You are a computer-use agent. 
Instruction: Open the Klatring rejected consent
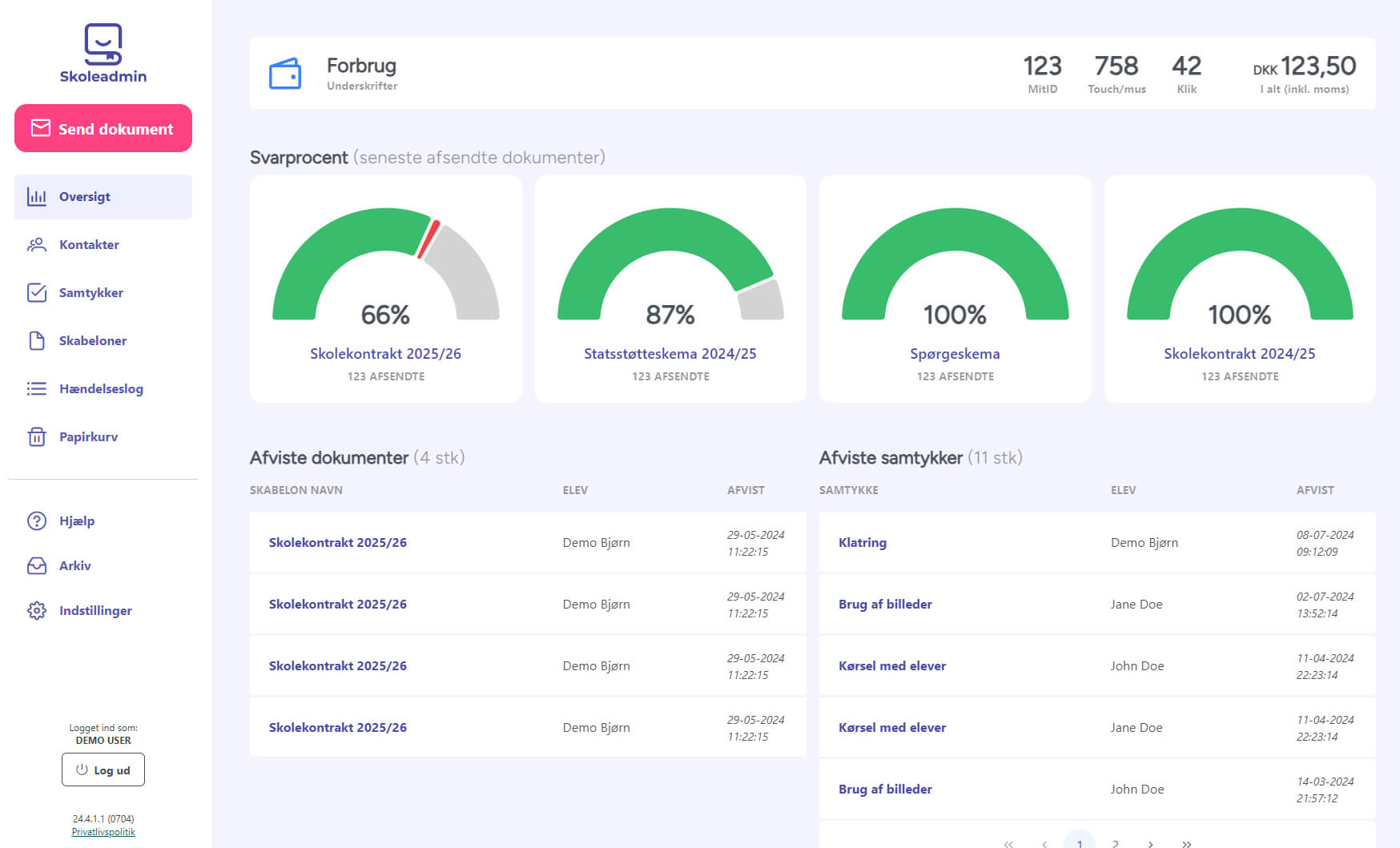pos(863,542)
